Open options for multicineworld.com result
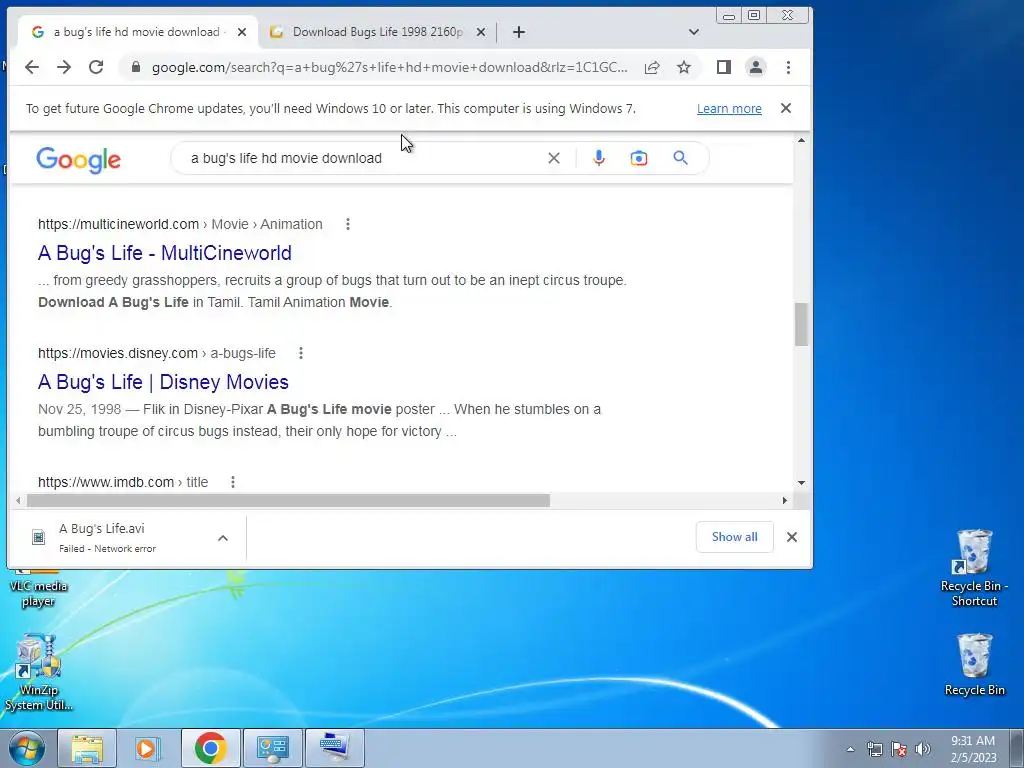The image size is (1024, 768). pos(348,224)
